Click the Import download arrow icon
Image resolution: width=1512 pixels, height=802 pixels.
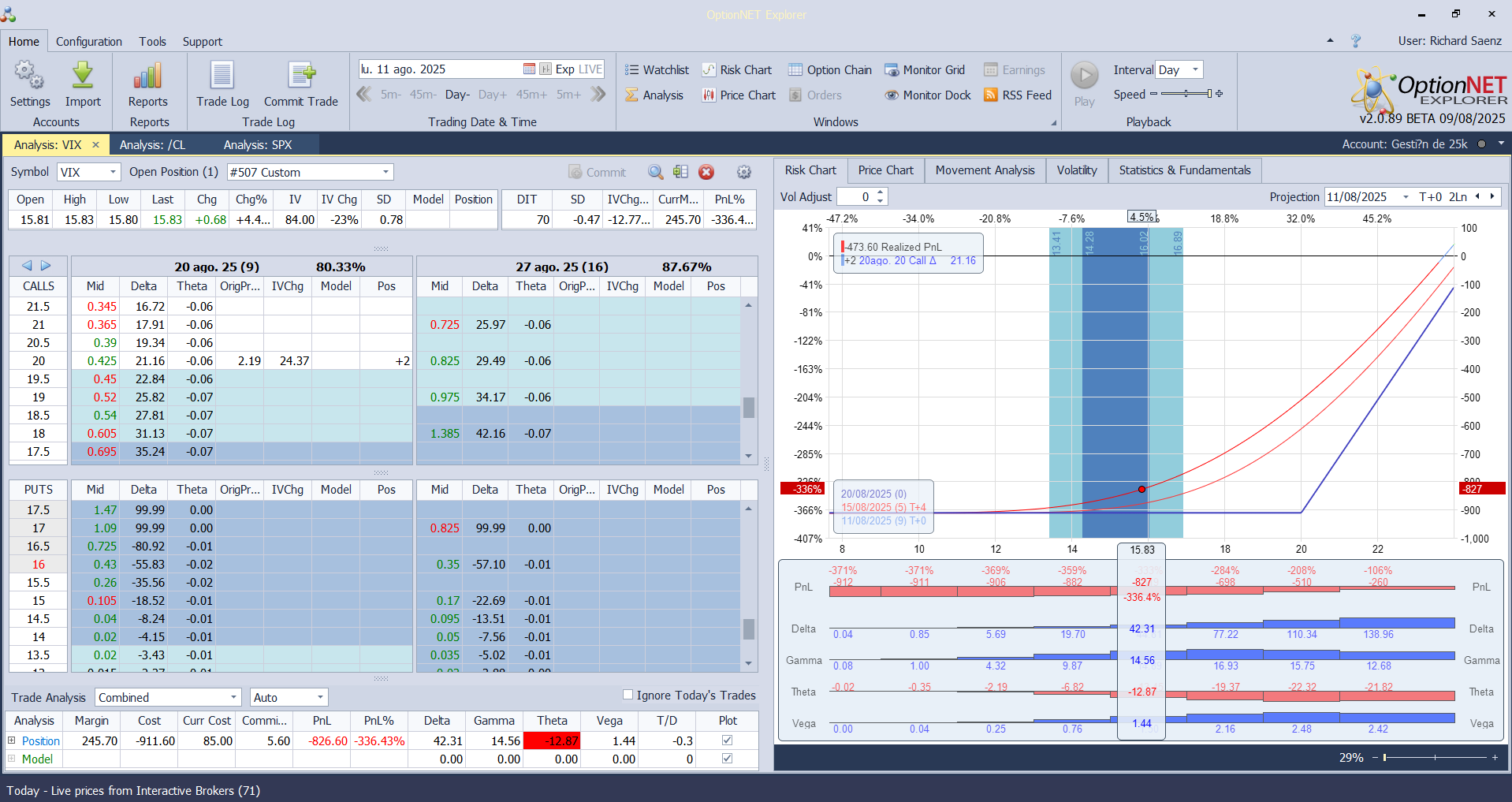pyautogui.click(x=83, y=76)
